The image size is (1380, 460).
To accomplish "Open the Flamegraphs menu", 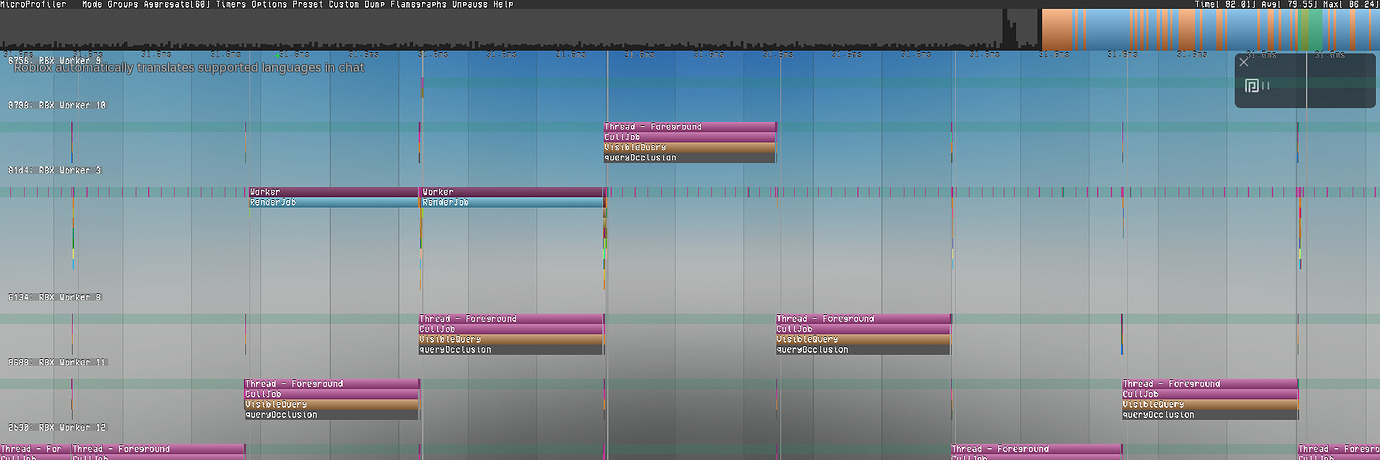I will pos(418,4).
